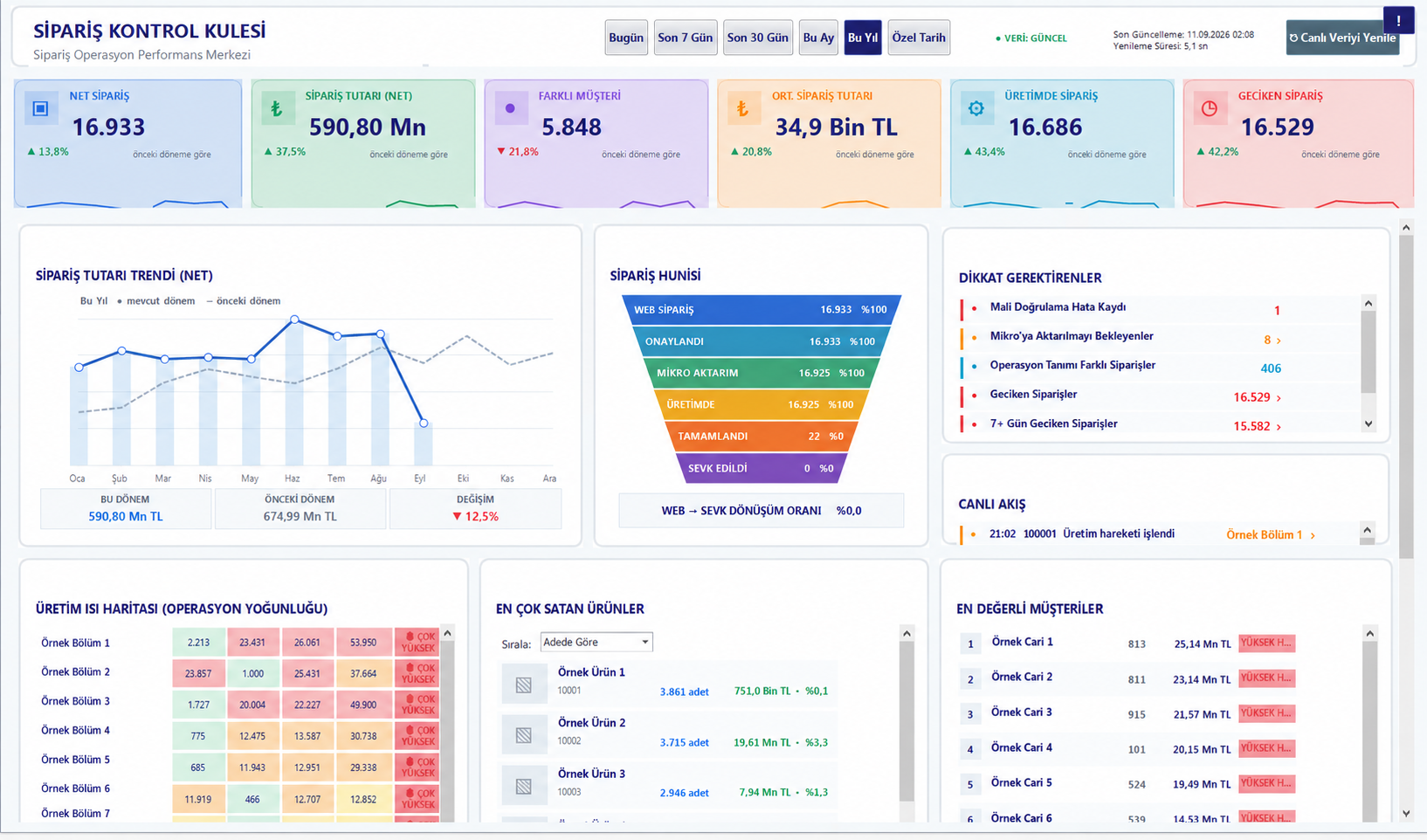Click the Örnek Cari 1 Yüksek badge
The height and width of the screenshot is (840, 1427).
[1266, 644]
